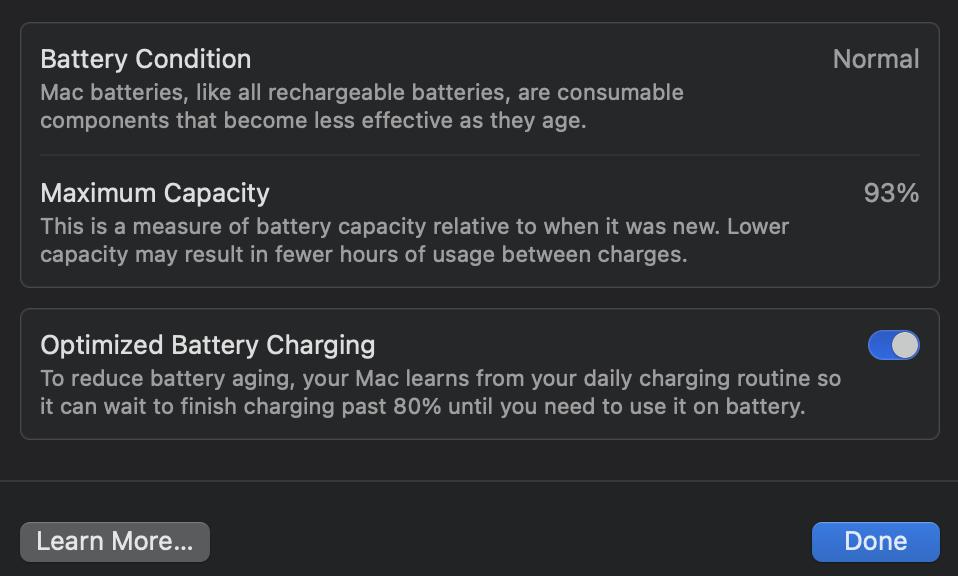The height and width of the screenshot is (576, 958).
Task: Click the line starting 'capacity may result in'
Action: (364, 255)
